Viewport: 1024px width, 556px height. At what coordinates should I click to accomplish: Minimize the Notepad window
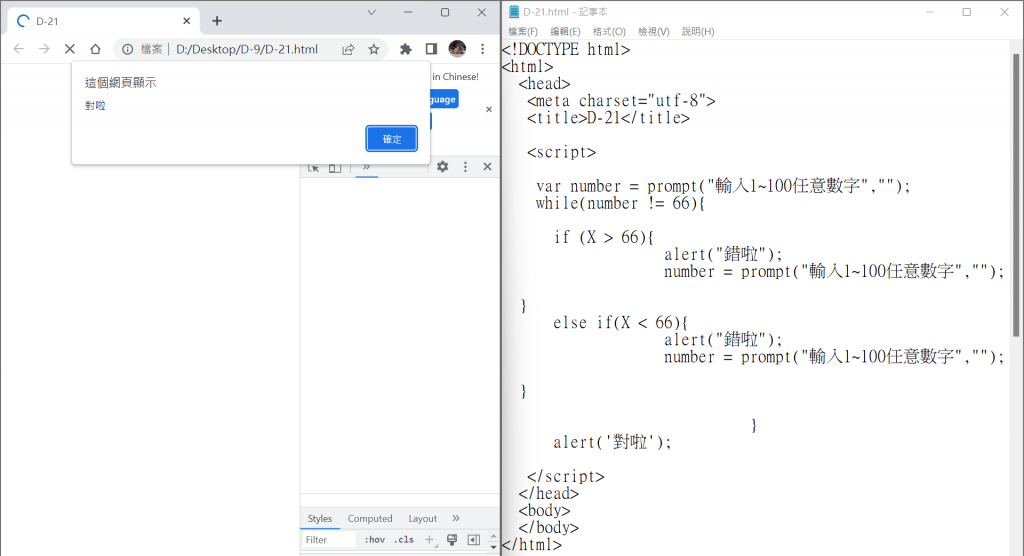click(x=929, y=12)
